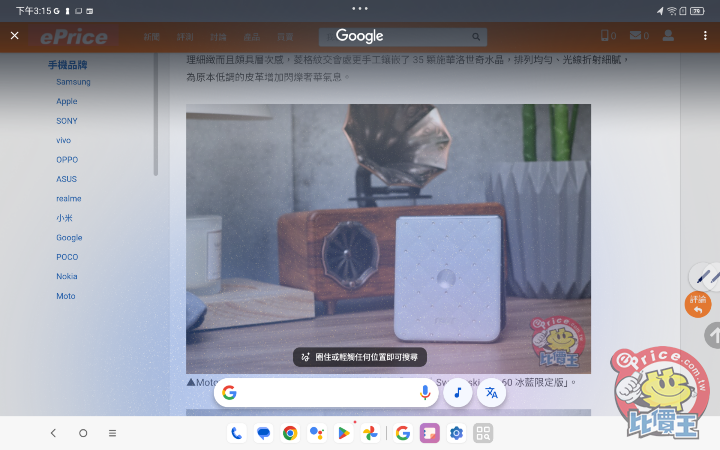720x450 pixels.
Task: Open SONY brand link
Action: click(x=67, y=121)
